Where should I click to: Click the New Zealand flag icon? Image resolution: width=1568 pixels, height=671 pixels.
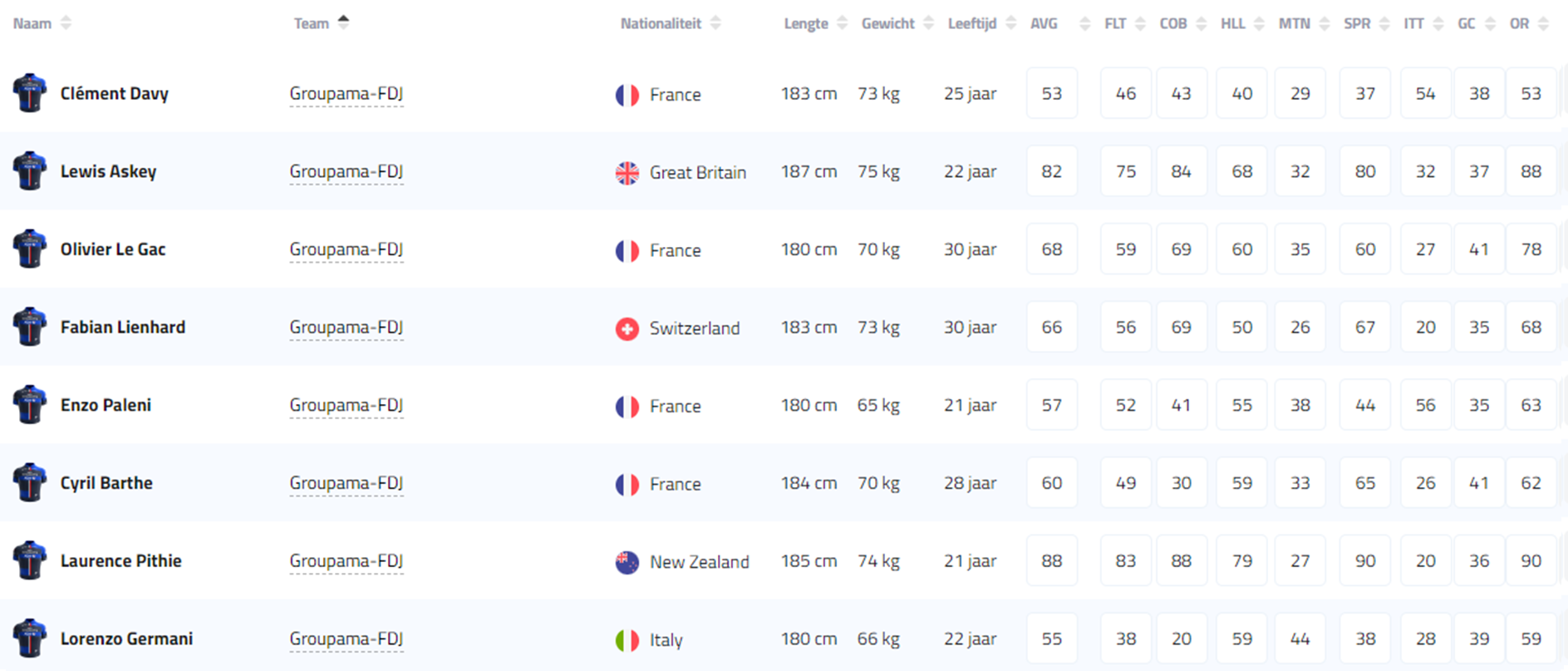pyautogui.click(x=627, y=562)
